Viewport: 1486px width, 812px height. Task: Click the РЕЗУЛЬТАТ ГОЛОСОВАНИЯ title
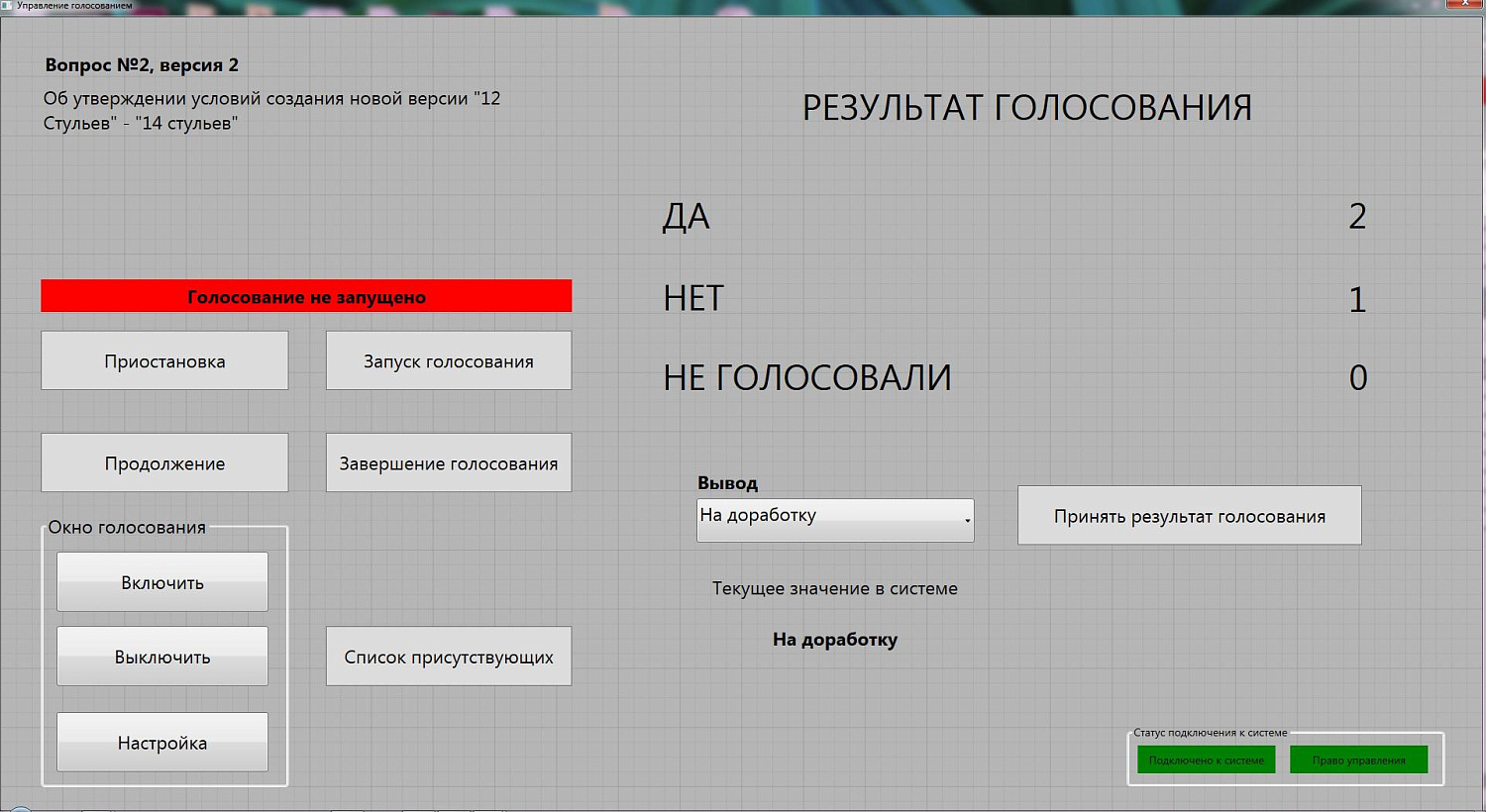click(x=1026, y=107)
